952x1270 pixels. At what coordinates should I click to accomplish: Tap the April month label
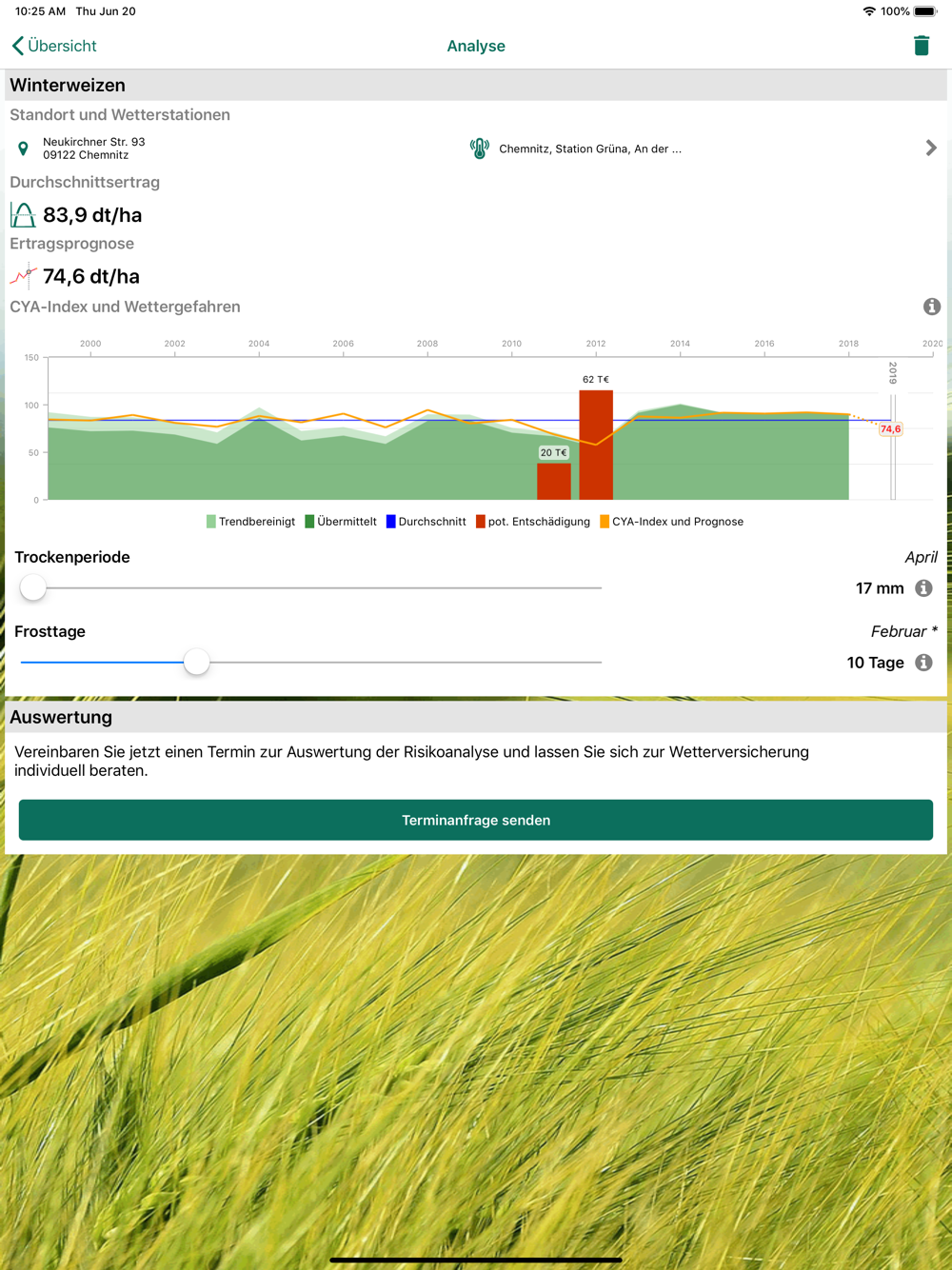[x=921, y=557]
